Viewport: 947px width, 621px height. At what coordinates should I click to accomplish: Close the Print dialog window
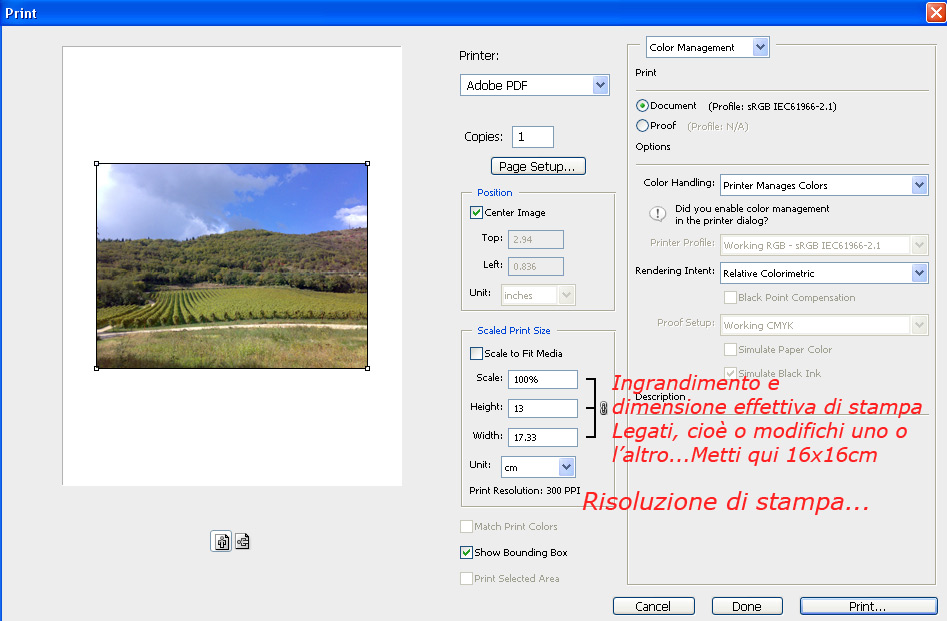tap(936, 13)
